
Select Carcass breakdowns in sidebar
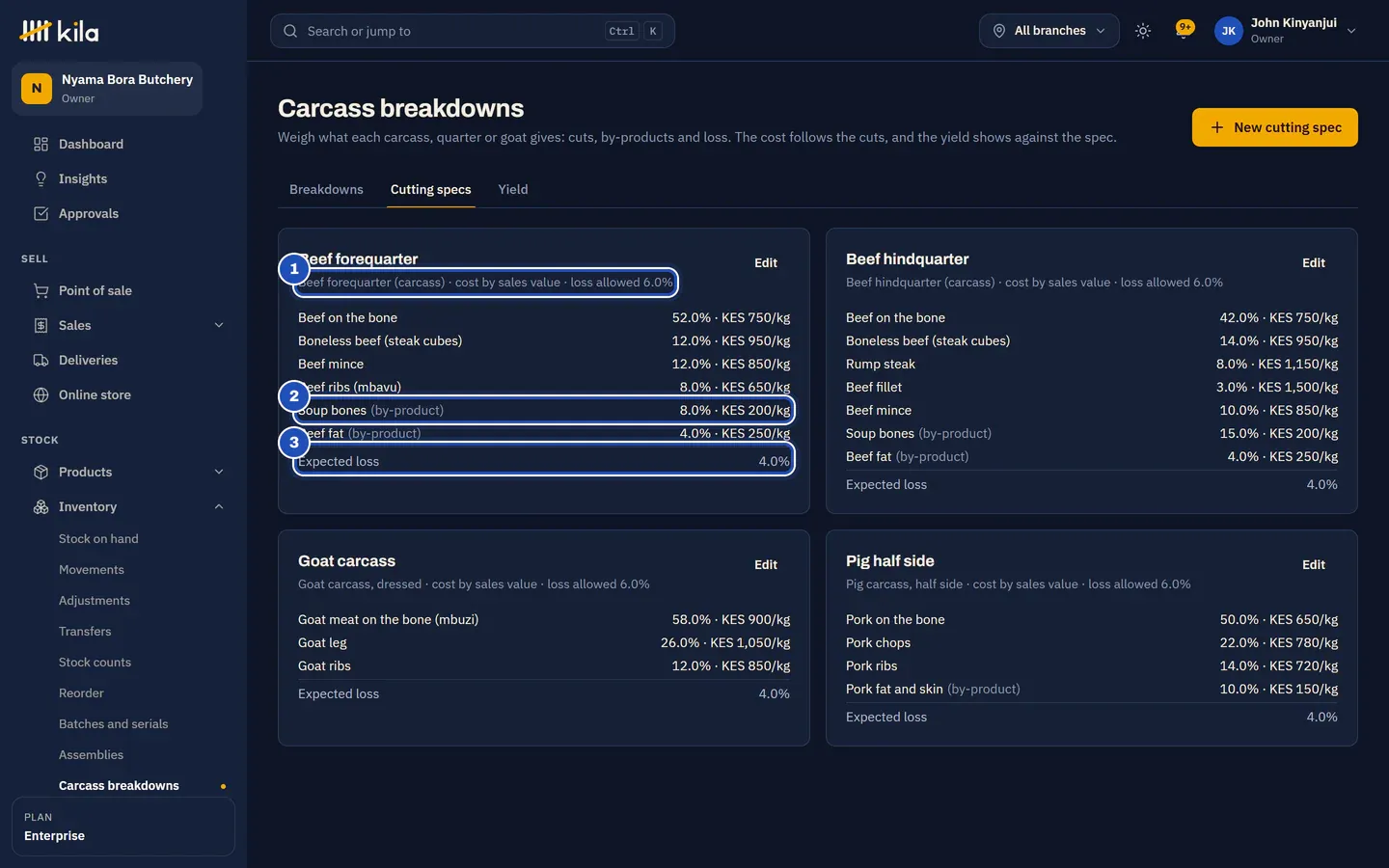119,786
